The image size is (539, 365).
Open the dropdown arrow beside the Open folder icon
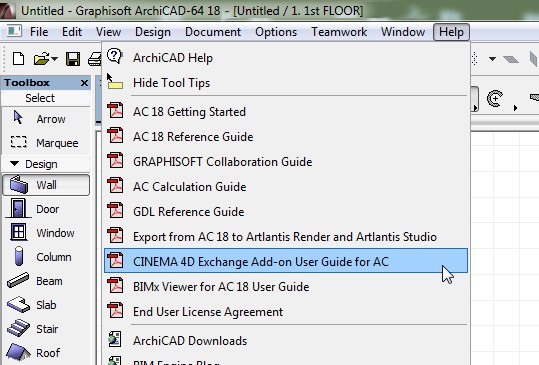54,59
